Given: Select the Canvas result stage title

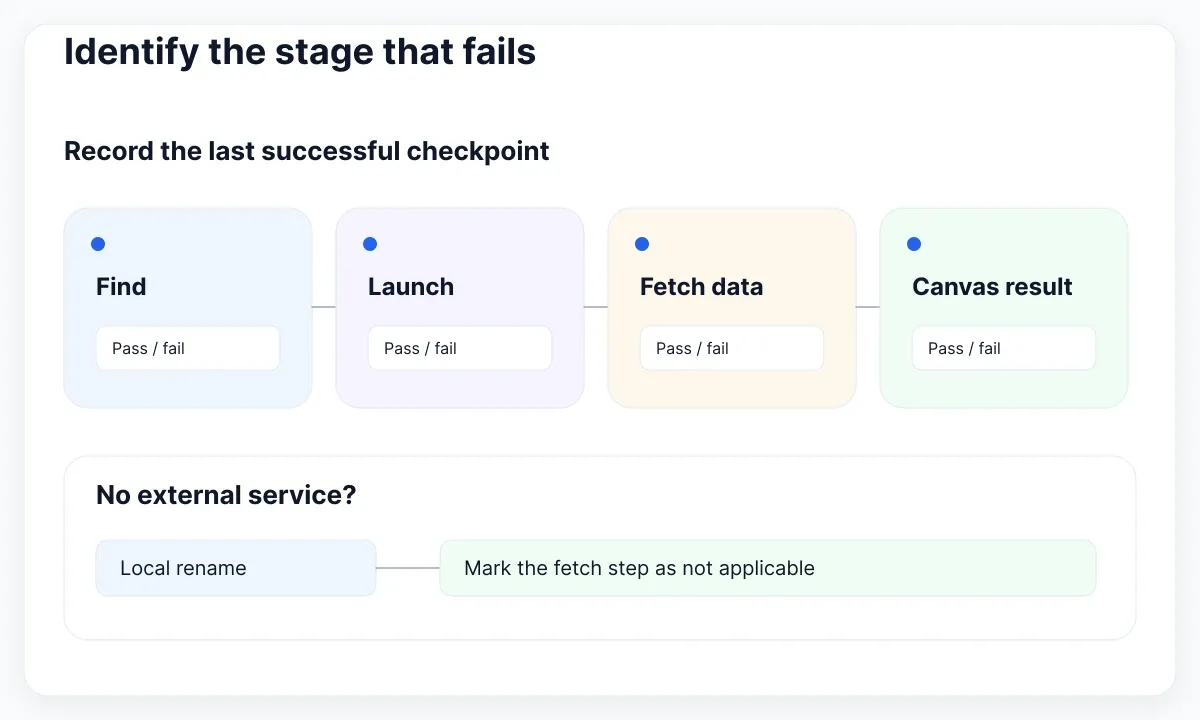Looking at the screenshot, I should tap(992, 287).
